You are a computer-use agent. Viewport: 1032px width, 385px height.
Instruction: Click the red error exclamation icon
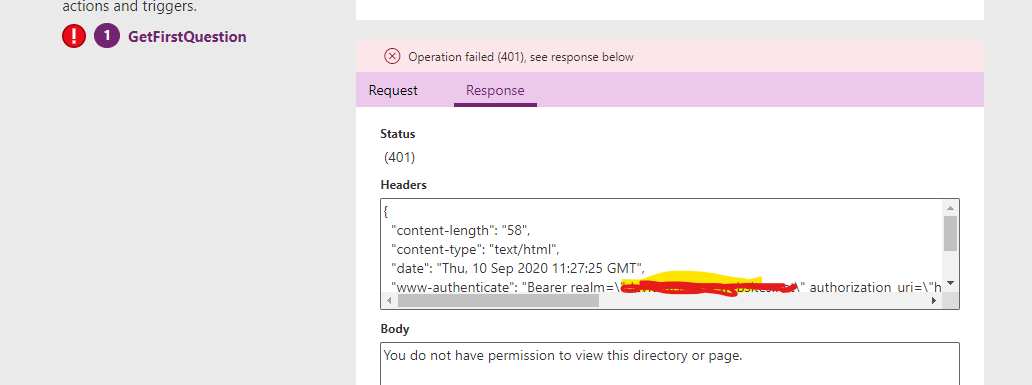point(74,36)
